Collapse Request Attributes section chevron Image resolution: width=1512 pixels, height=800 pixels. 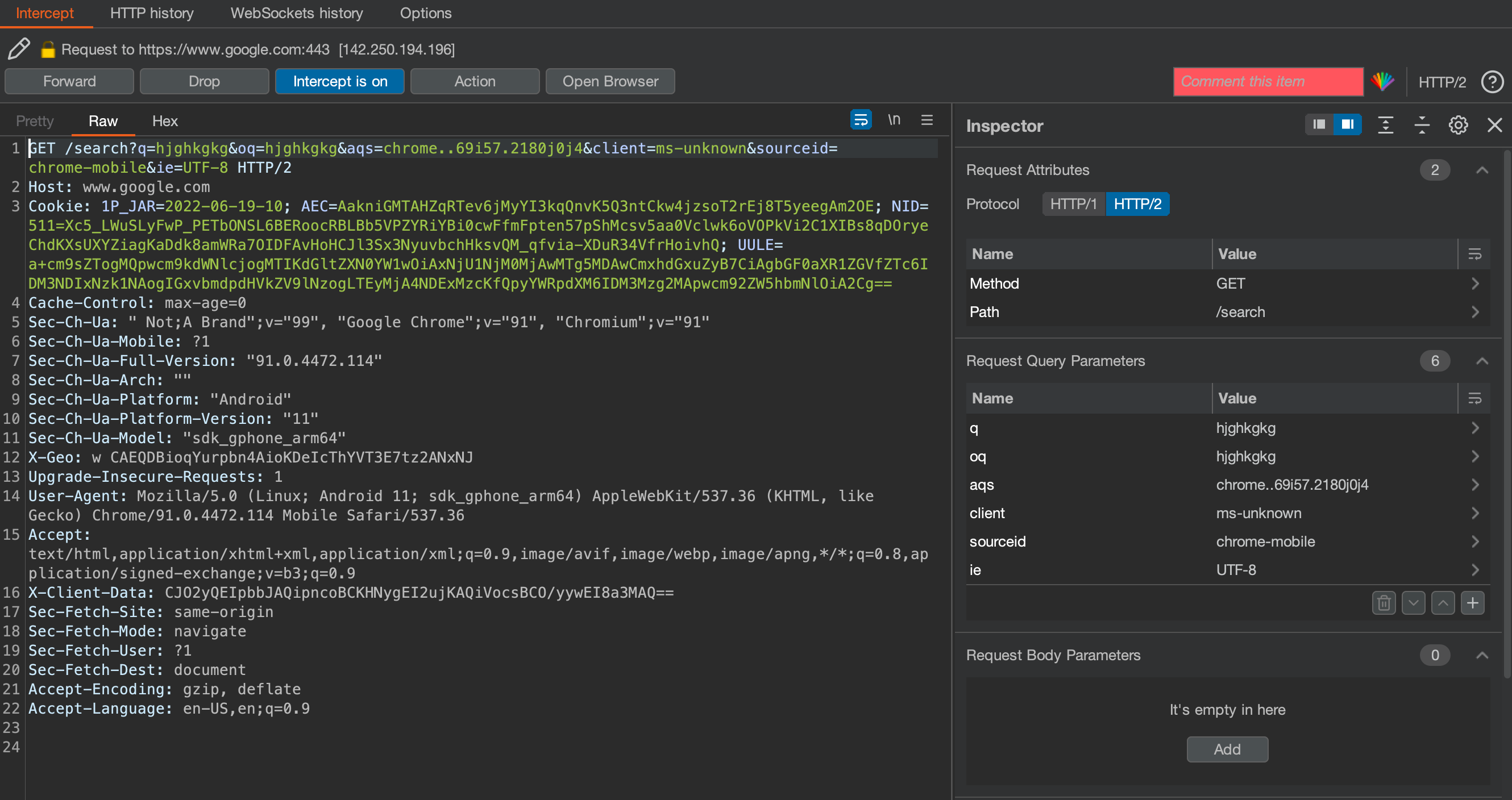click(x=1482, y=170)
